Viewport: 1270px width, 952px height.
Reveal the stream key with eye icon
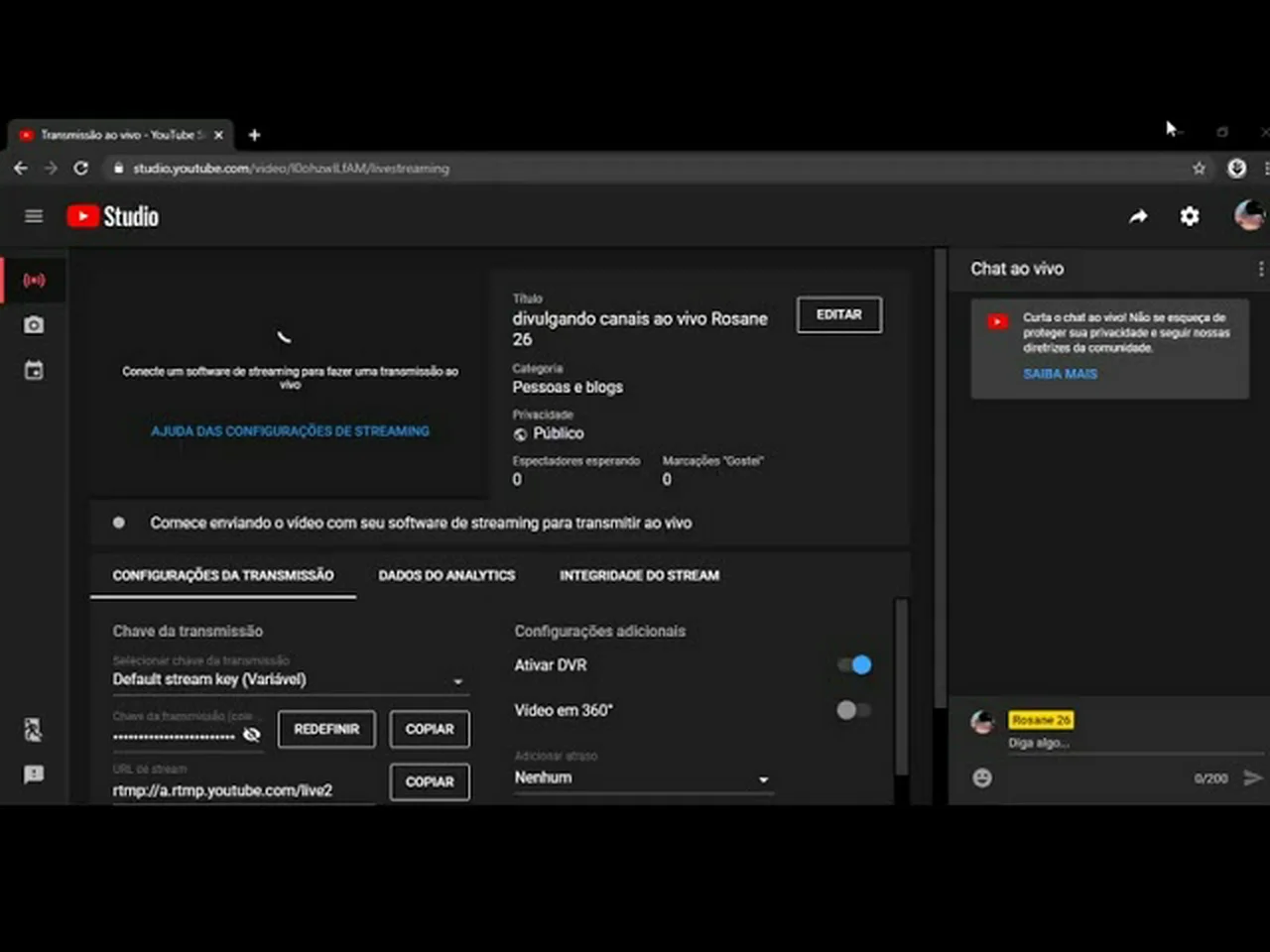[x=252, y=735]
